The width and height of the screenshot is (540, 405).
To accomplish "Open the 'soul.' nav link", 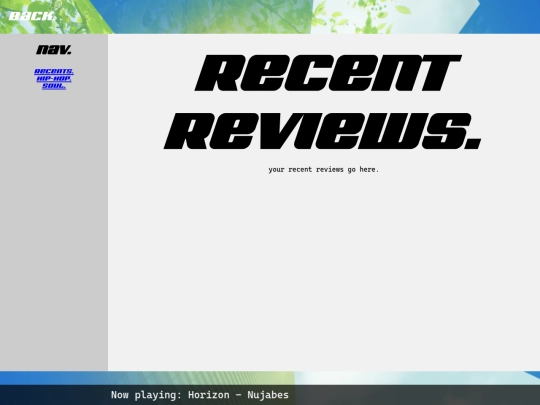I will [x=54, y=86].
